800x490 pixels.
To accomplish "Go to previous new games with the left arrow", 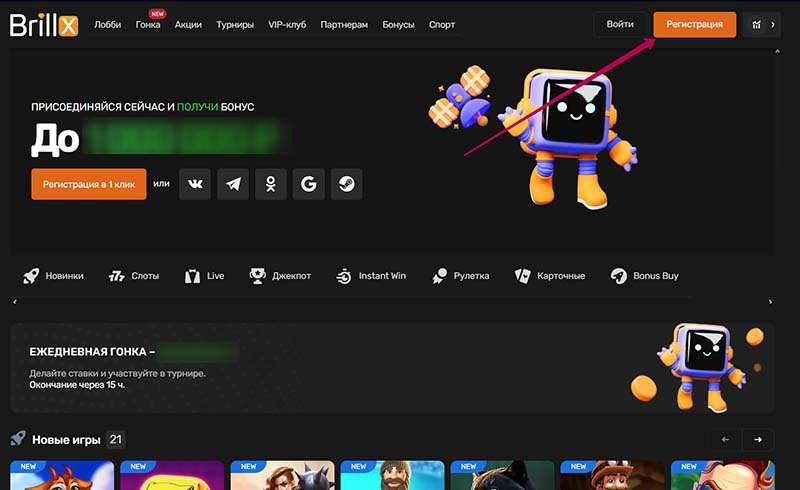I will [x=725, y=439].
